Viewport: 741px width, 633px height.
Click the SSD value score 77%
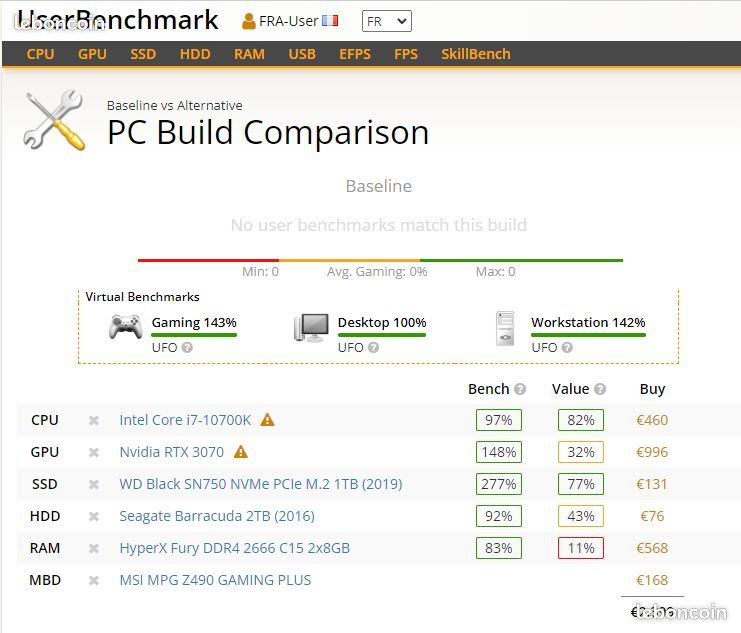(581, 485)
